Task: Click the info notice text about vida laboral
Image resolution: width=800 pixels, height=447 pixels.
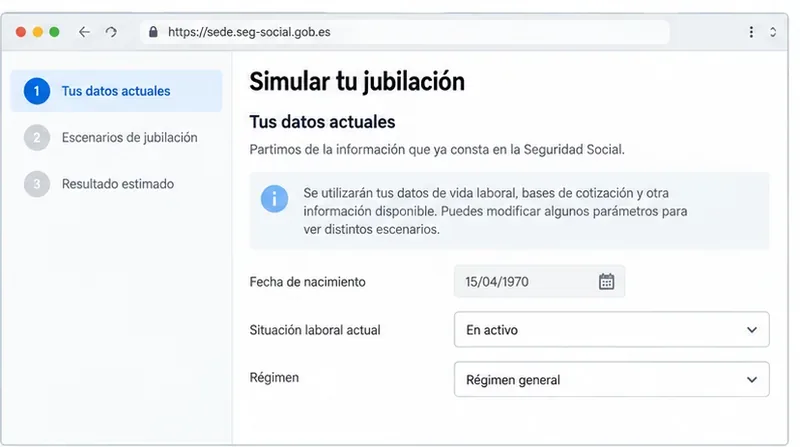Action: pos(495,211)
